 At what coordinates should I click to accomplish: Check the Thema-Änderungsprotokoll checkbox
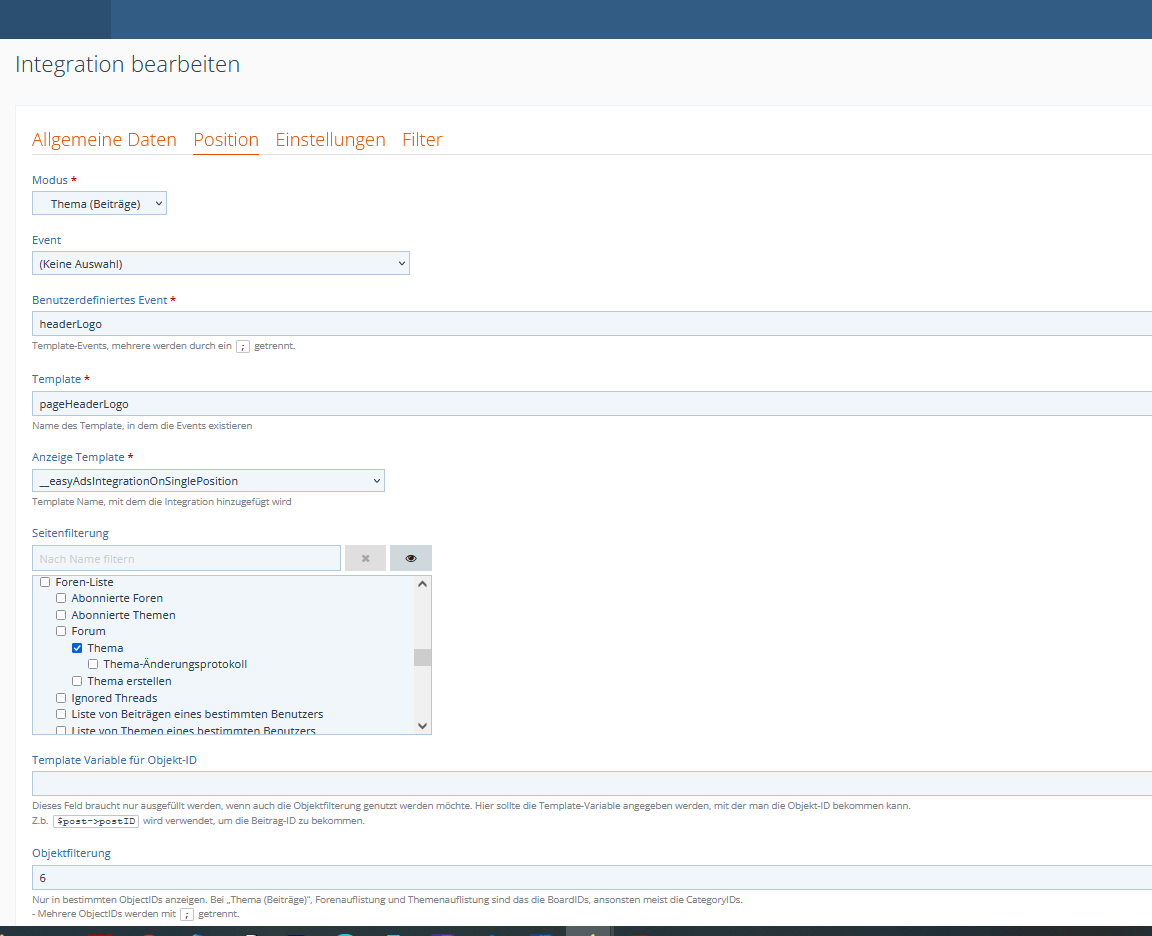point(93,664)
